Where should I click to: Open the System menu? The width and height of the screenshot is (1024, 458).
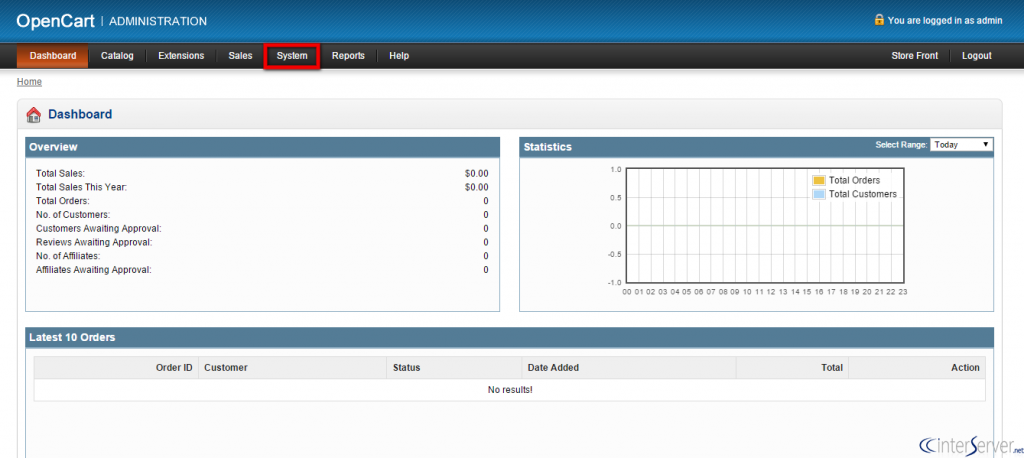292,56
